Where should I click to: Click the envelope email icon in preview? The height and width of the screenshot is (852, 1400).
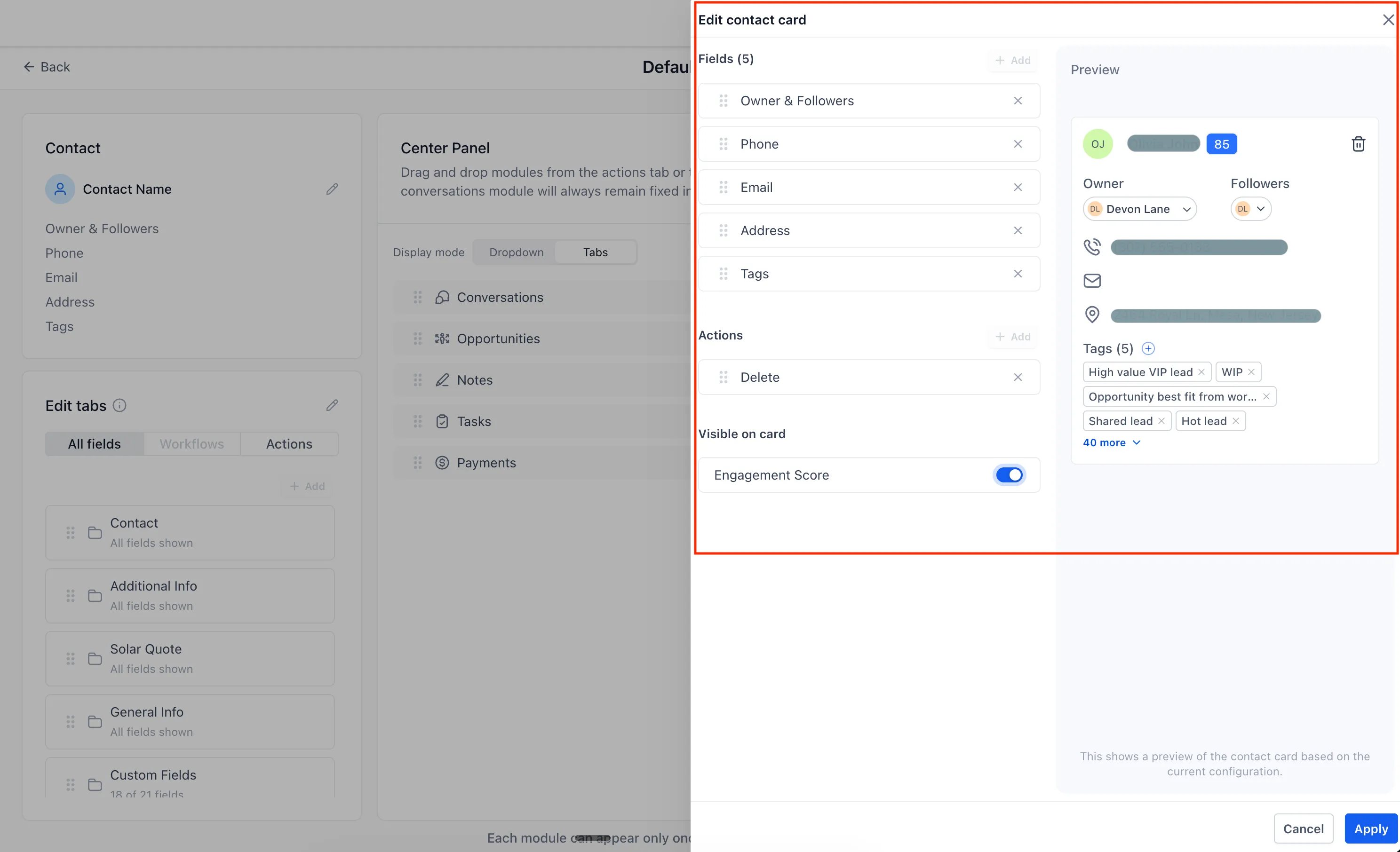click(1092, 281)
